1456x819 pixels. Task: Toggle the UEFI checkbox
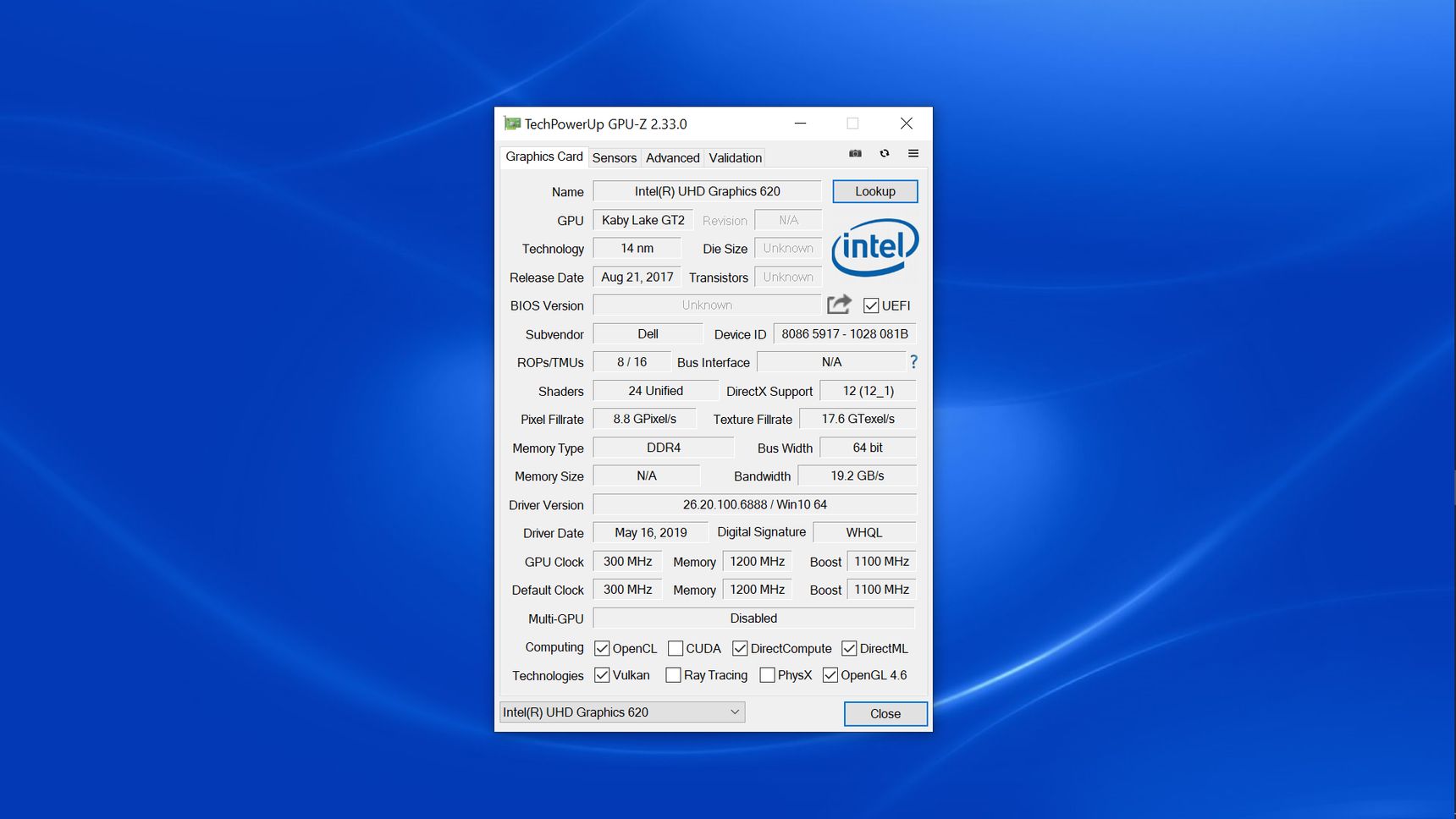tap(871, 305)
